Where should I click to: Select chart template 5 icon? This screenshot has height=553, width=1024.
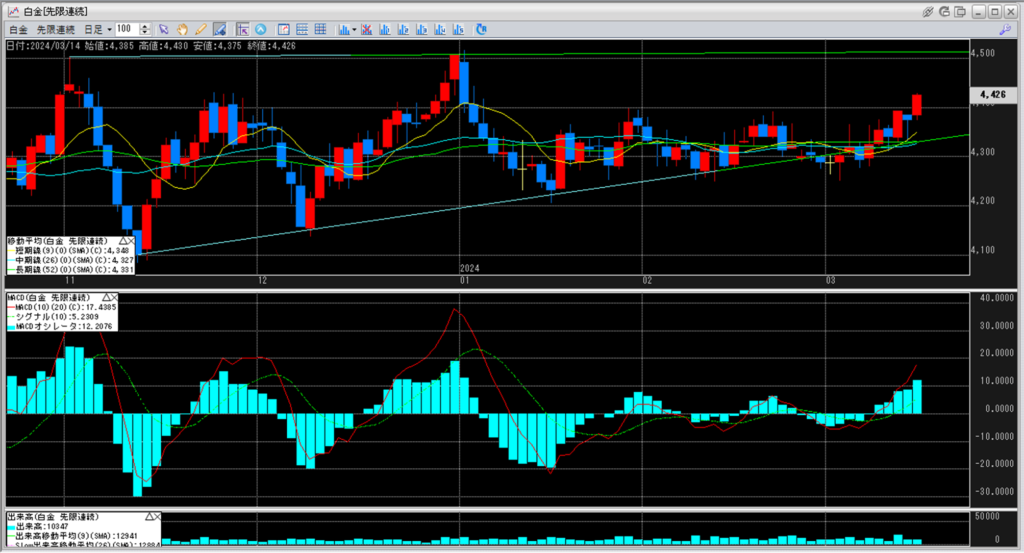[458, 29]
